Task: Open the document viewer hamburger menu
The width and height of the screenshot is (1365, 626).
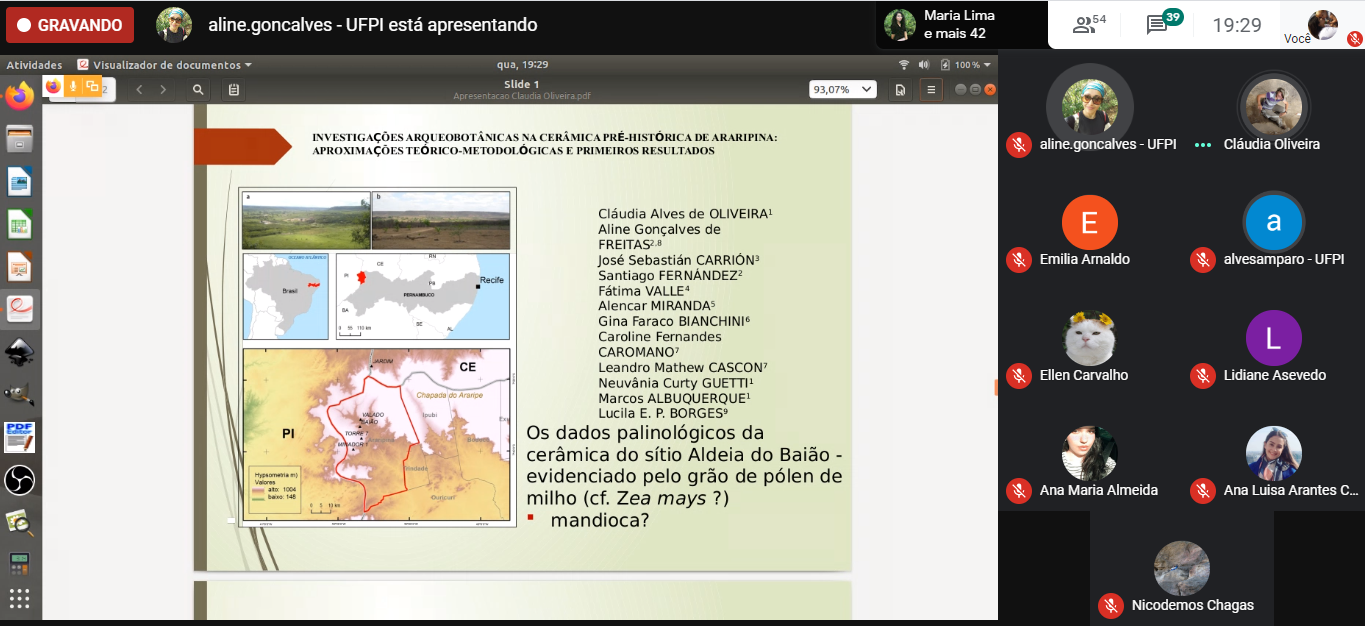Action: click(x=930, y=89)
